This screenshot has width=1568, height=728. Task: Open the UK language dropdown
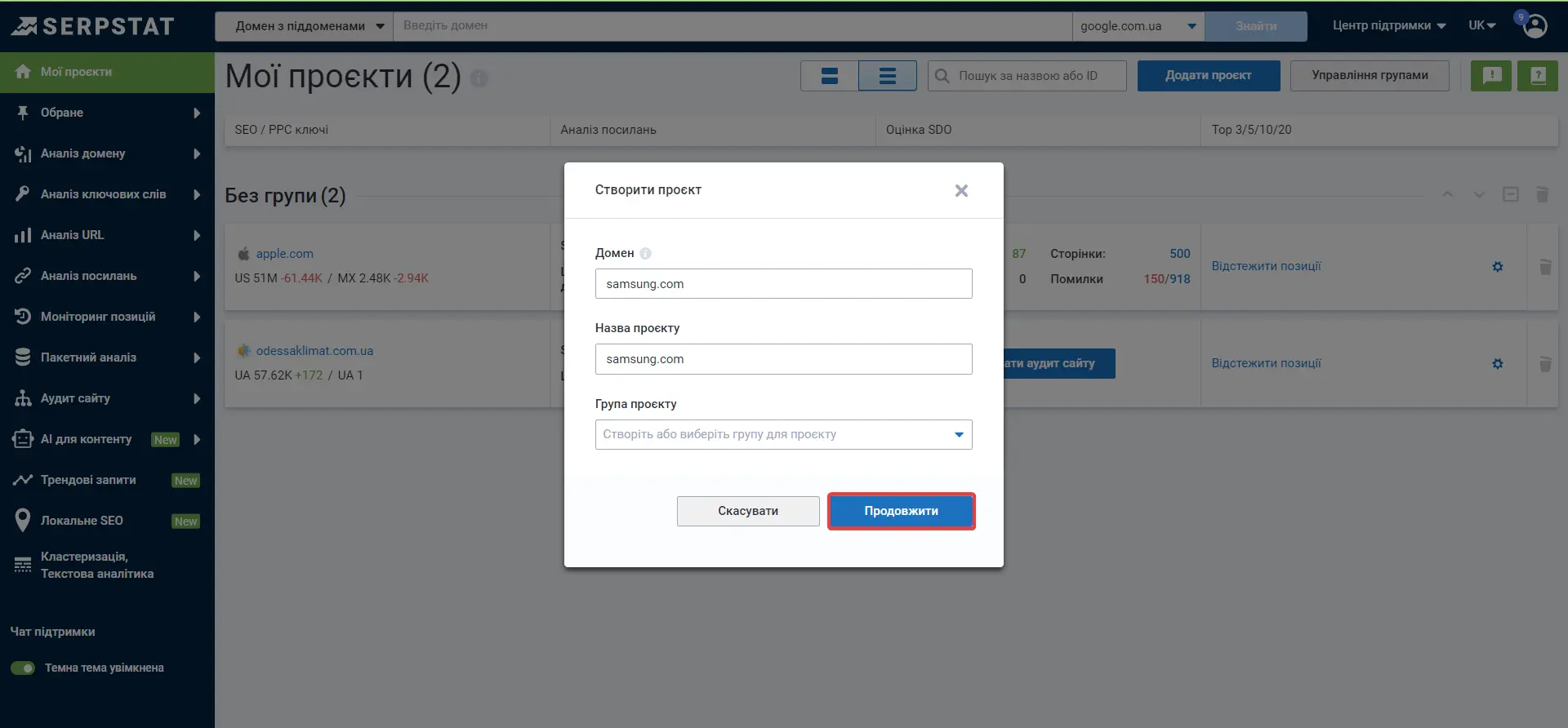coord(1482,26)
